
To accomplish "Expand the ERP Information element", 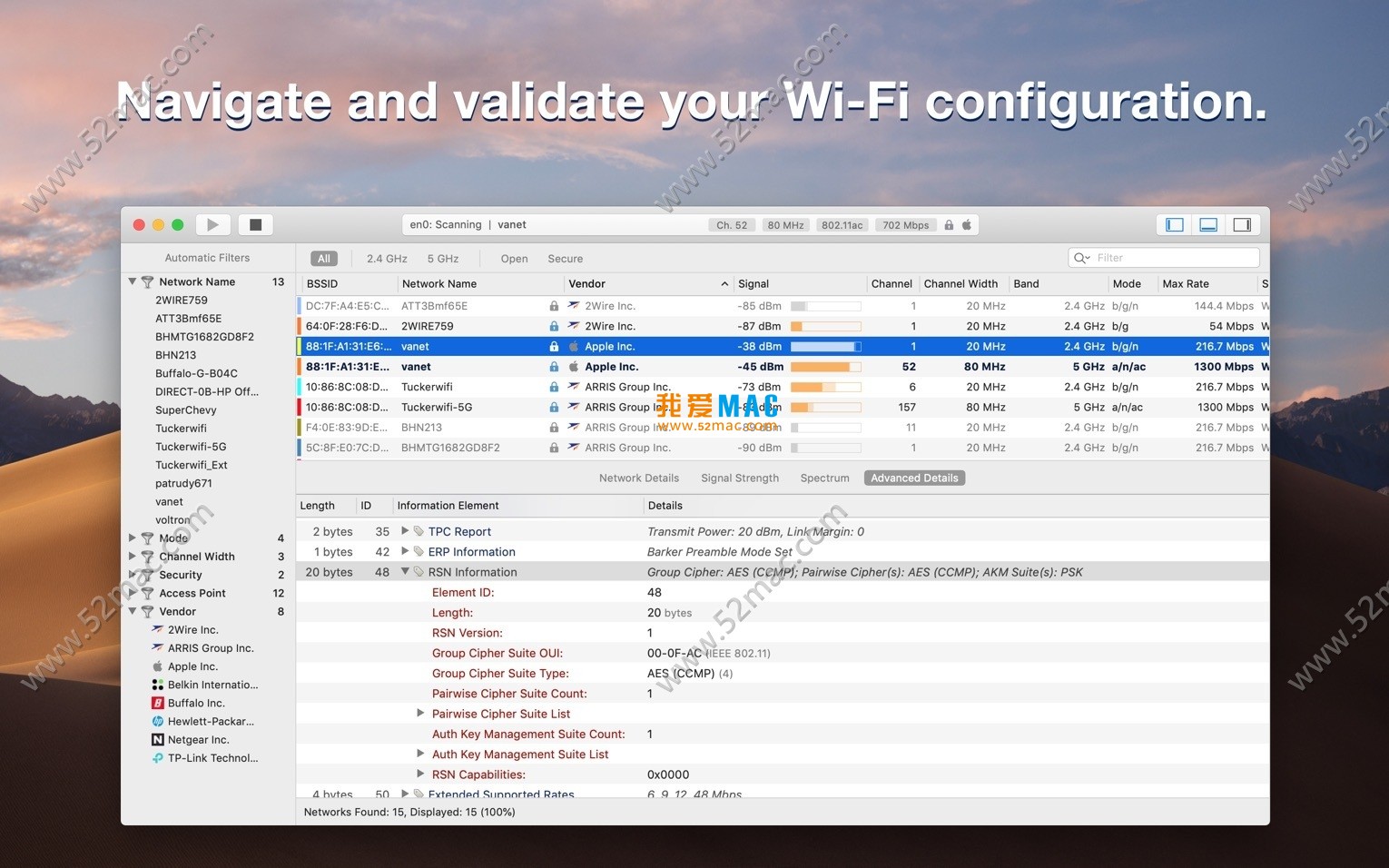I will [405, 551].
